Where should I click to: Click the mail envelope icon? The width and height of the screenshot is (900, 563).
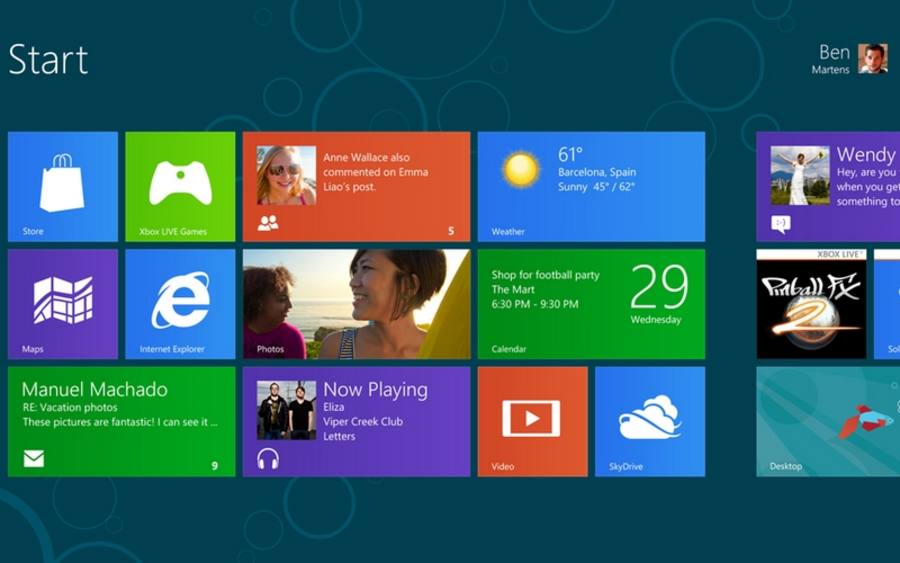[x=34, y=459]
